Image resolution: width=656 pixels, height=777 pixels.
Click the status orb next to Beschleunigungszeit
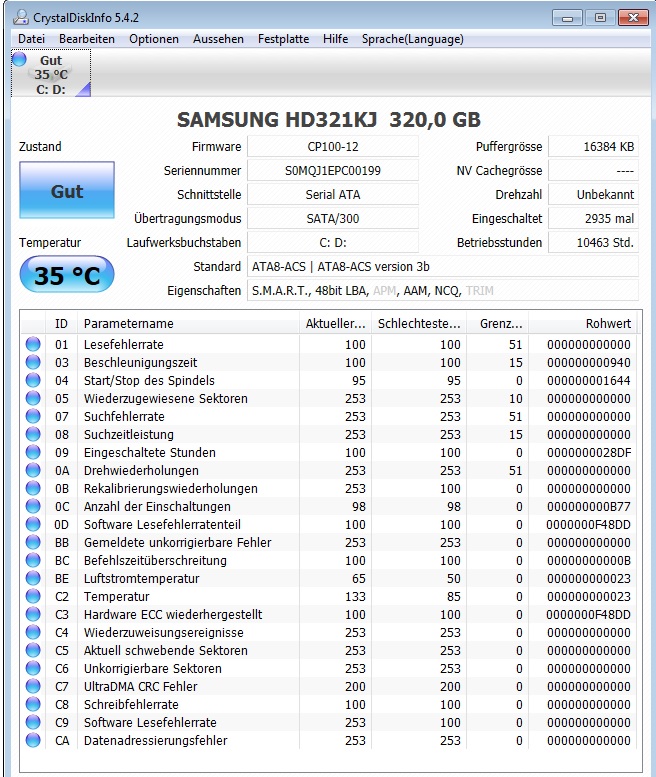33,362
